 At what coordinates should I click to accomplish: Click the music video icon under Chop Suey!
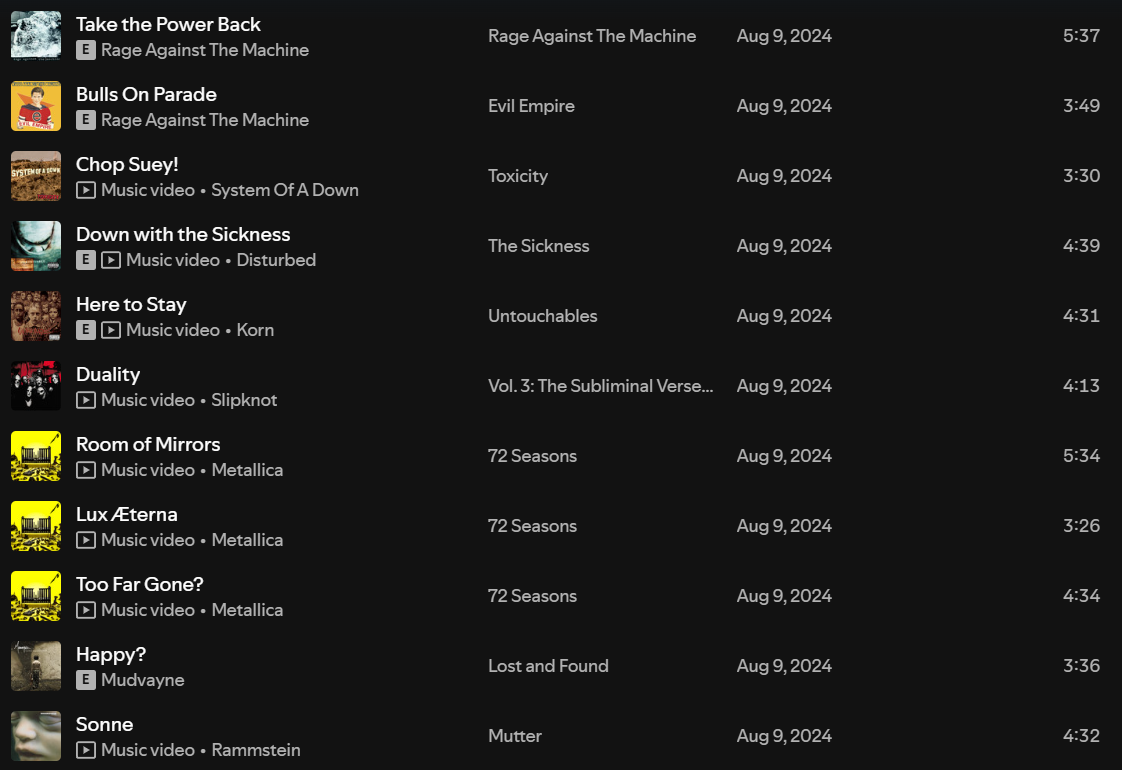point(86,190)
